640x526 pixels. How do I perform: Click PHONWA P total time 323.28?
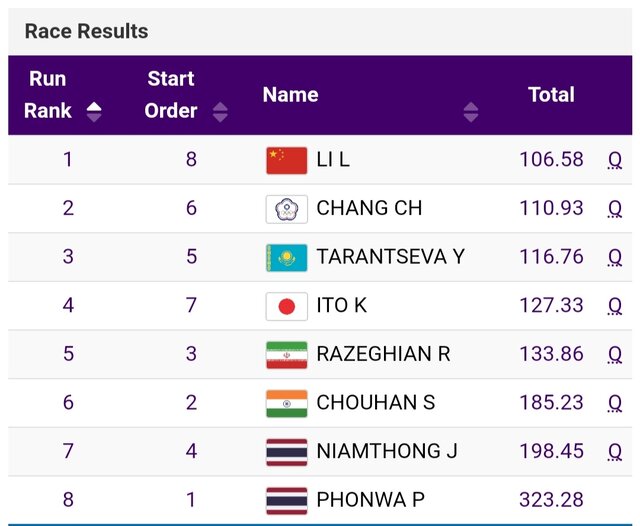coord(551,500)
